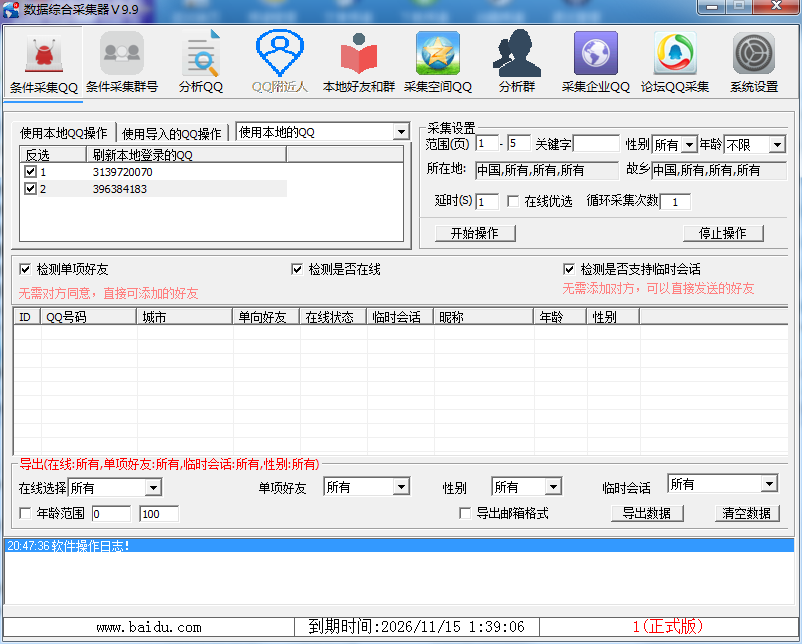Click the minimum age field showing 0
This screenshot has width=802, height=644.
click(111, 514)
